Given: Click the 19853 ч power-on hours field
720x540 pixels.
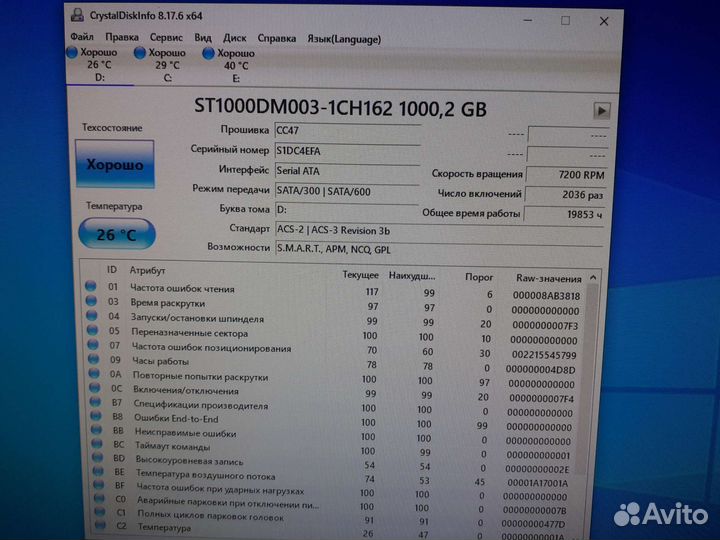Looking at the screenshot, I should coord(565,214).
